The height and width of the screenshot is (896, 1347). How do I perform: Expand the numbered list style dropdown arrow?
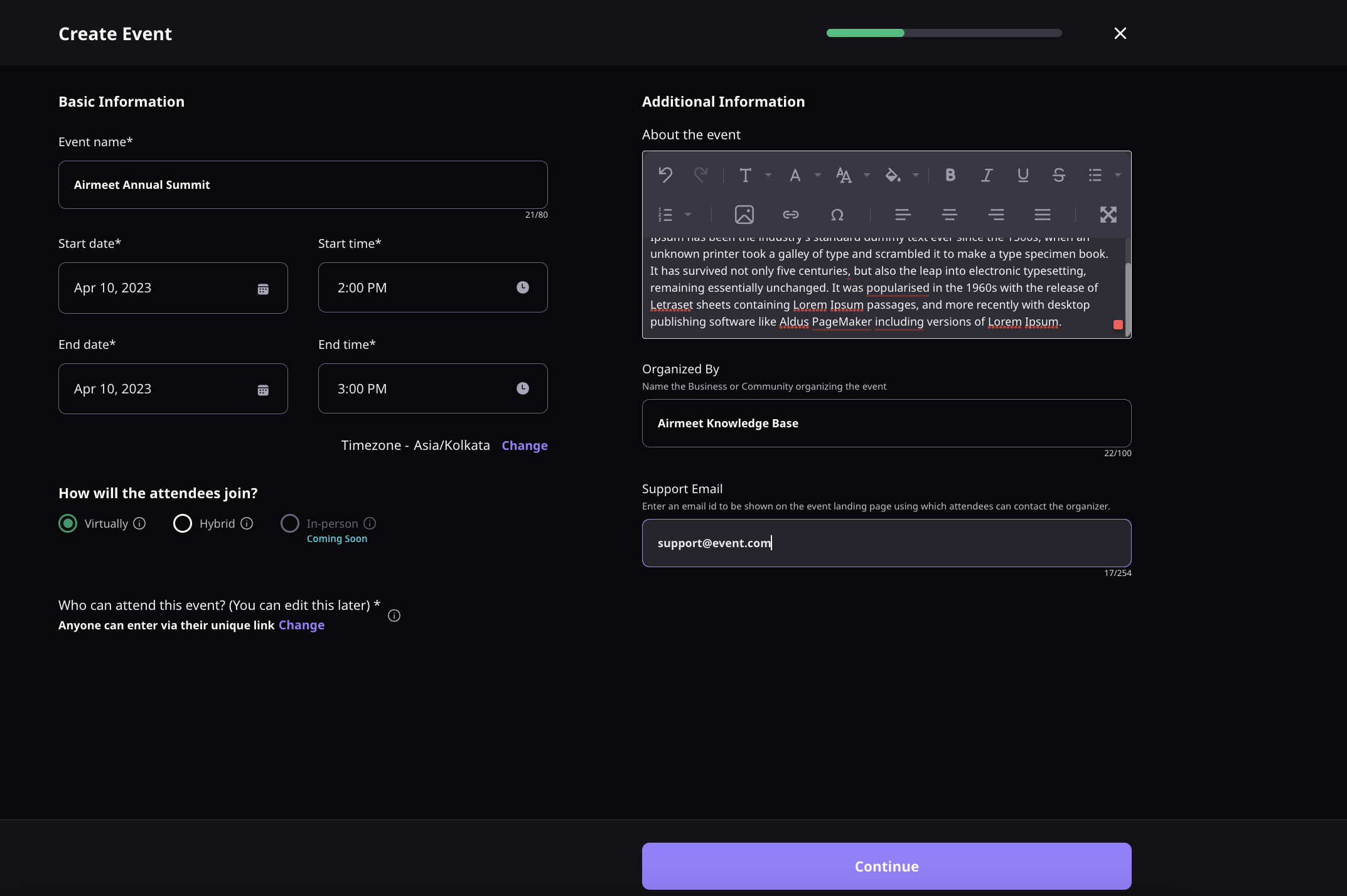coord(688,215)
